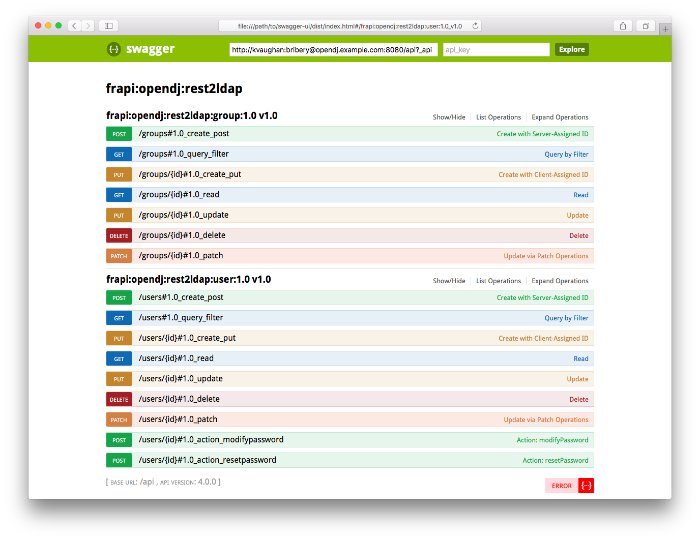The width and height of the screenshot is (700, 540).
Task: Open a new tab with the plus icon
Action: click(x=665, y=29)
